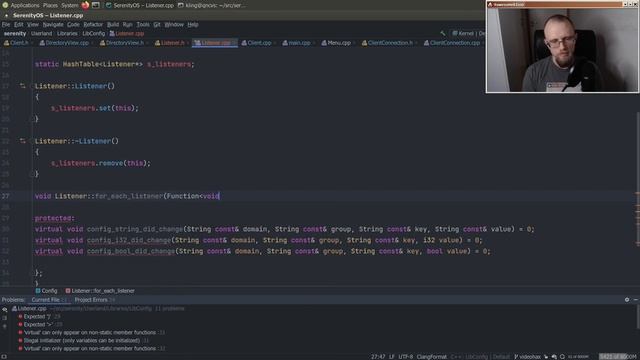Screen dimensions: 640x360
Task: Click the Listener::for_each_listener editor breadcrumb
Action: point(100,291)
